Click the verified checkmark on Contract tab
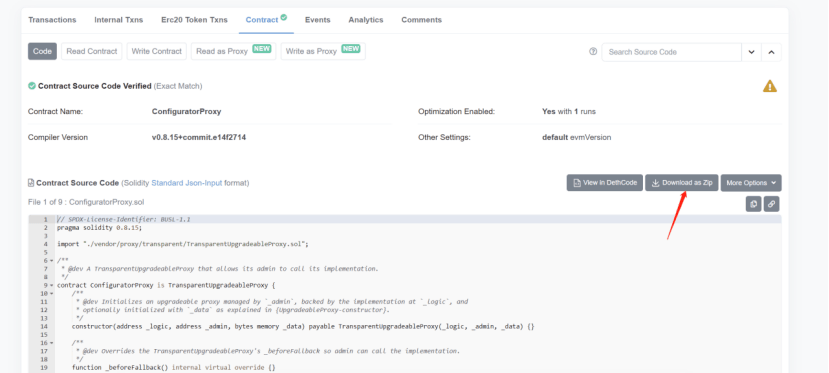Image resolution: width=829 pixels, height=373 pixels. (284, 17)
